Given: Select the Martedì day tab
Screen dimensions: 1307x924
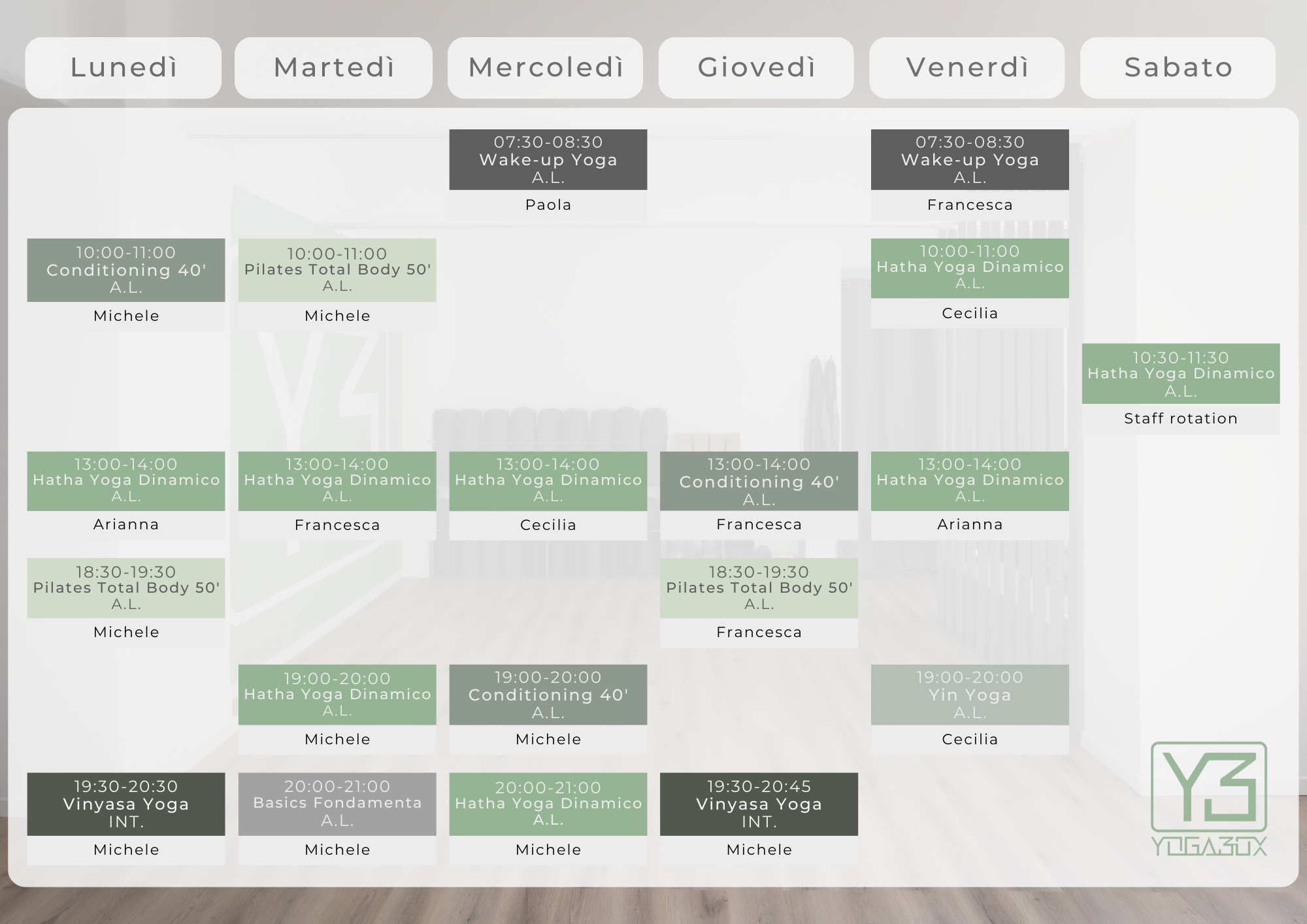Looking at the screenshot, I should pyautogui.click(x=333, y=68).
